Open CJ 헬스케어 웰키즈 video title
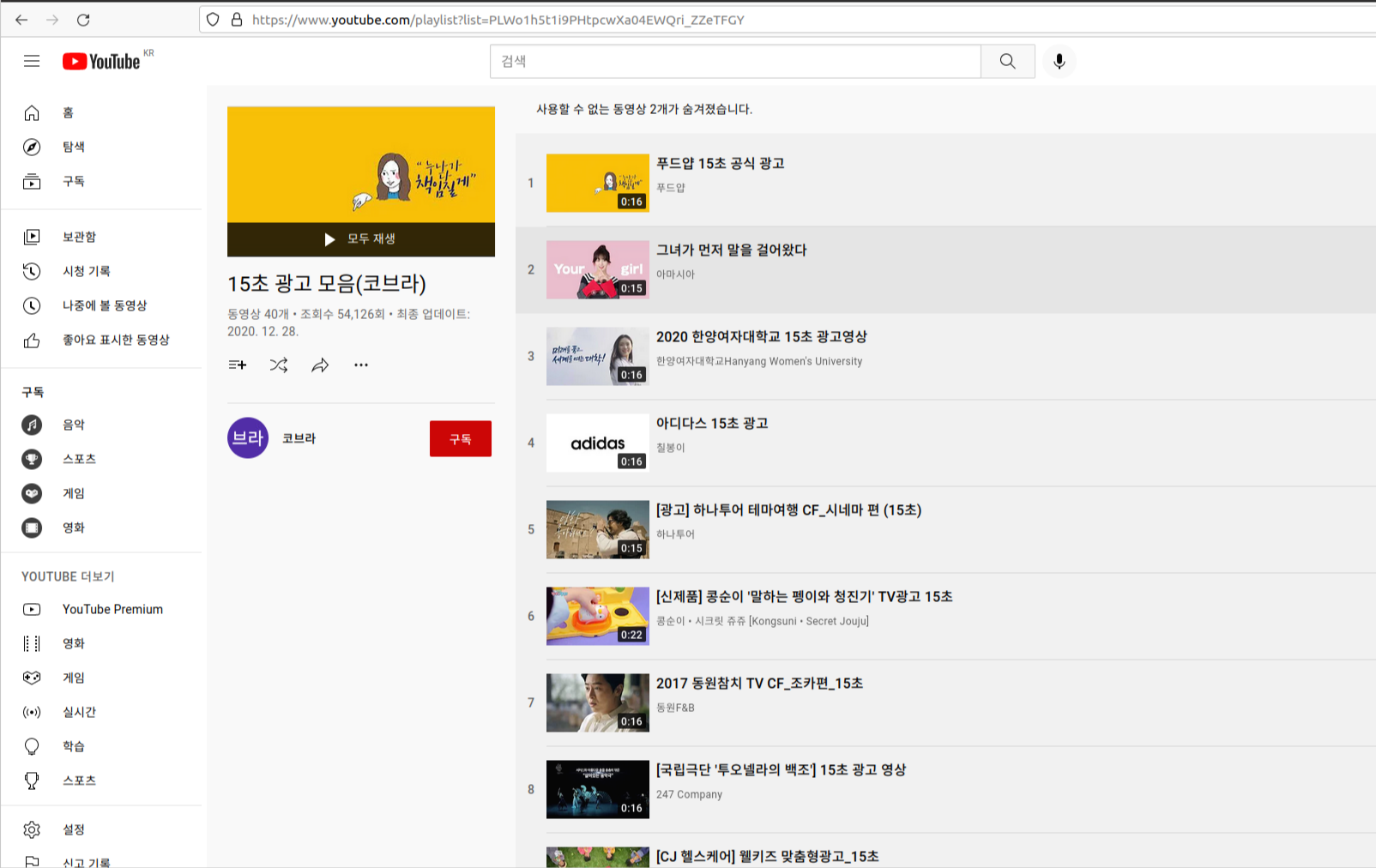Image resolution: width=1376 pixels, height=868 pixels. (x=768, y=856)
